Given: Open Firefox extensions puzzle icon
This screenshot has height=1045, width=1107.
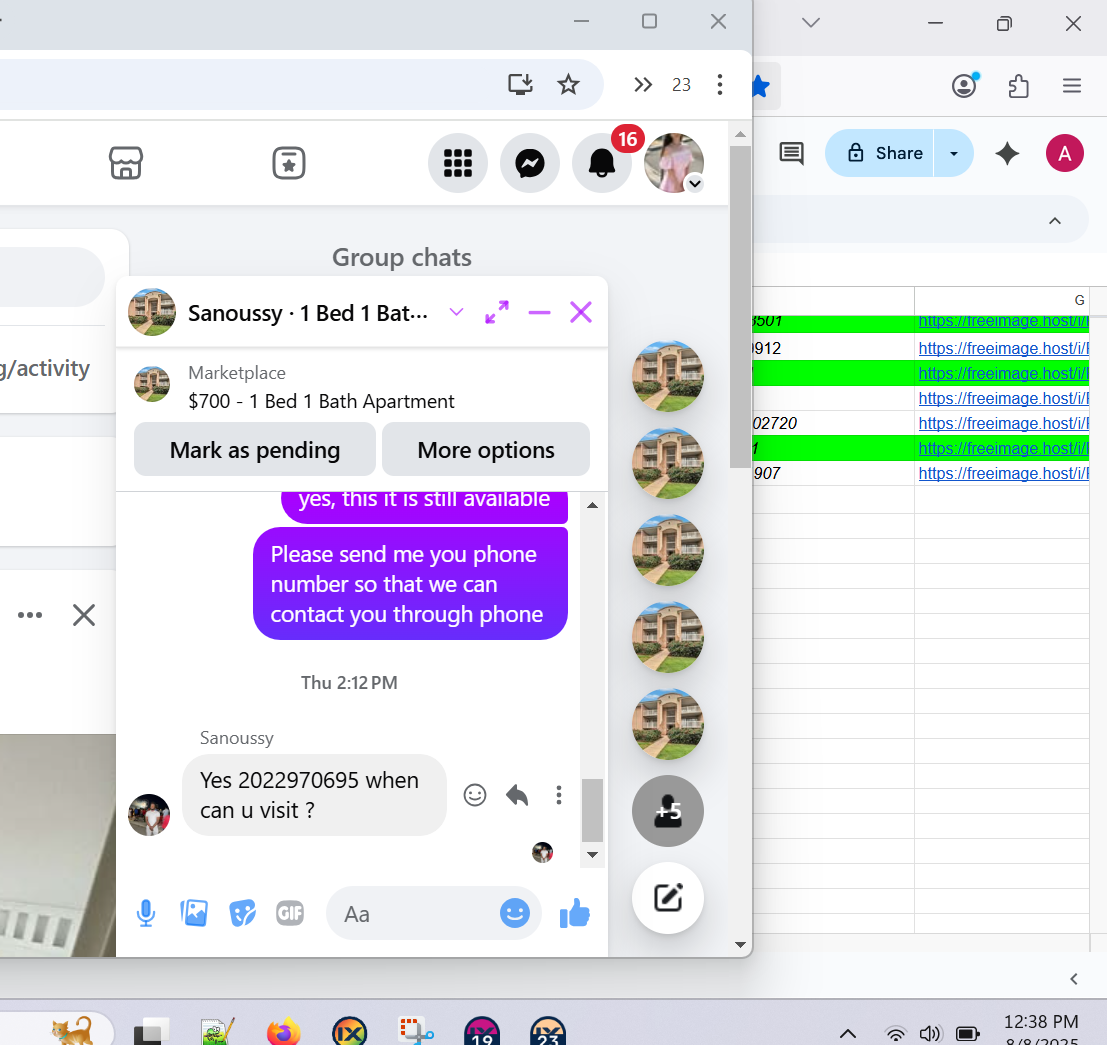Looking at the screenshot, I should [x=1018, y=86].
